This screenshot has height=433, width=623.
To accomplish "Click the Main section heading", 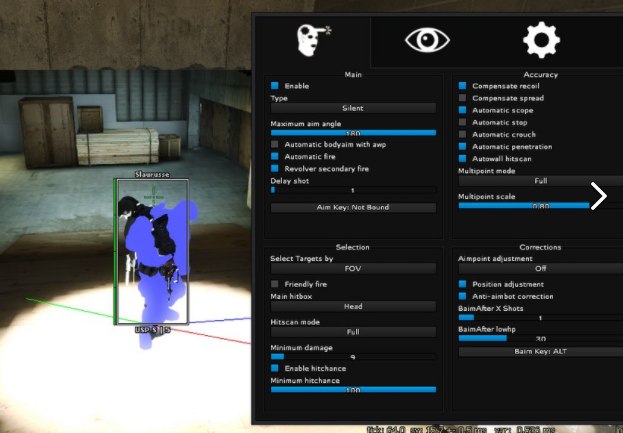I will [353, 74].
